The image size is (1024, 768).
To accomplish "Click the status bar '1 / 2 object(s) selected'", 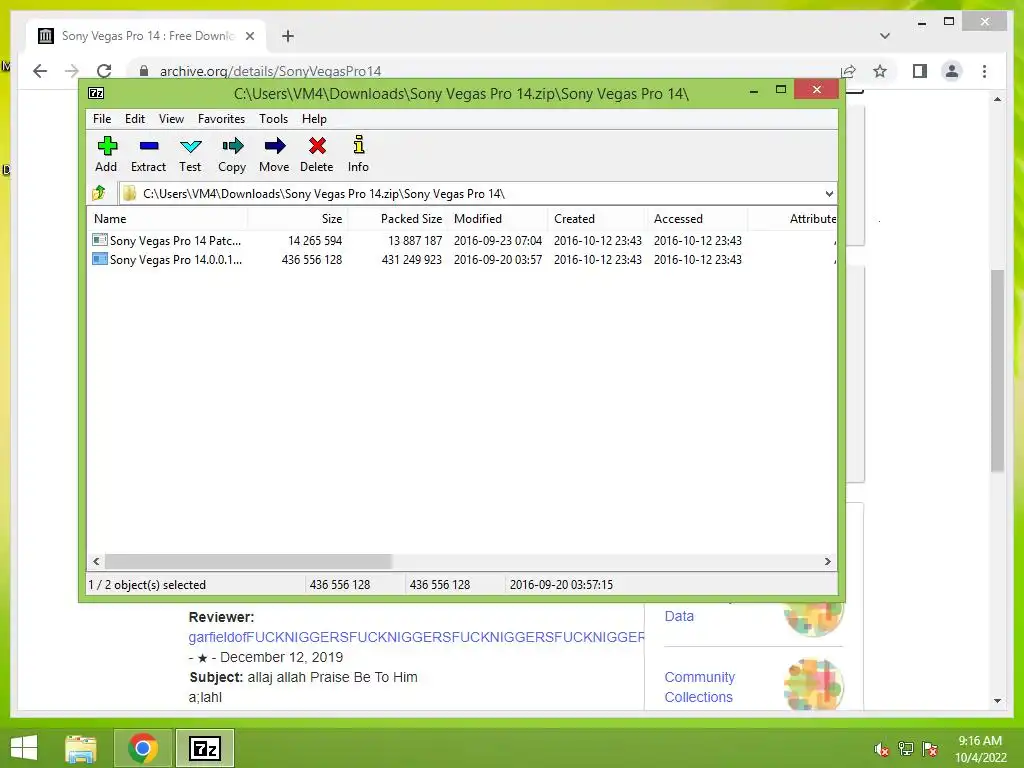I will [x=147, y=584].
